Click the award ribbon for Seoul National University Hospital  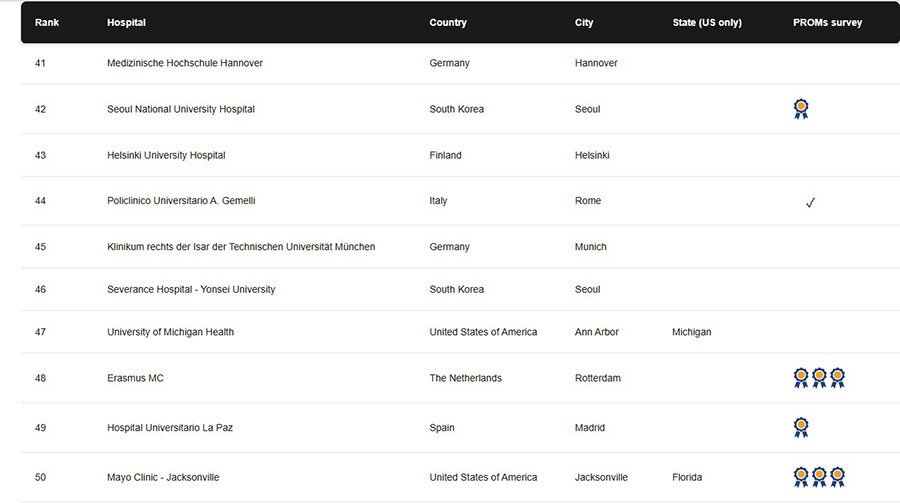coord(801,109)
